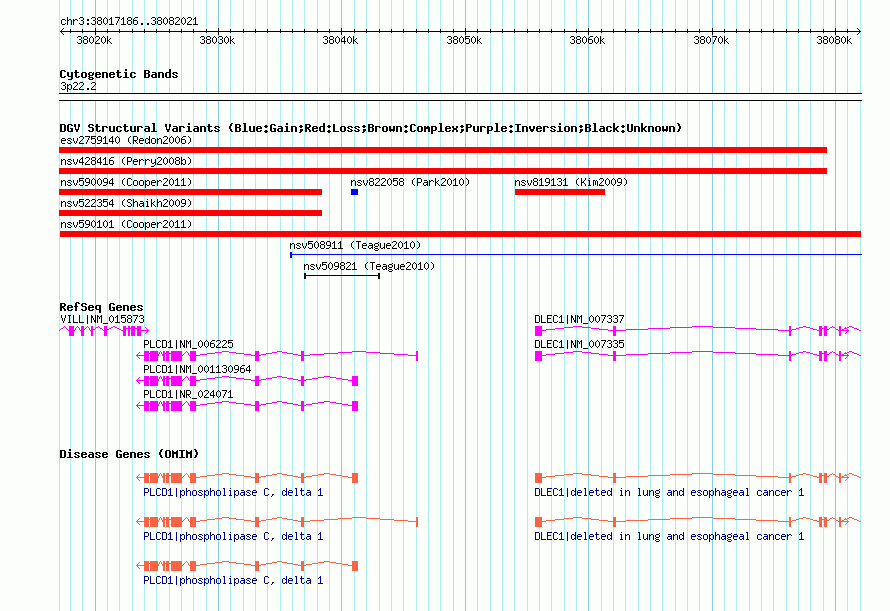This screenshot has height=611, width=890.
Task: Select the red bar beneath nsv522354
Action: (x=191, y=213)
